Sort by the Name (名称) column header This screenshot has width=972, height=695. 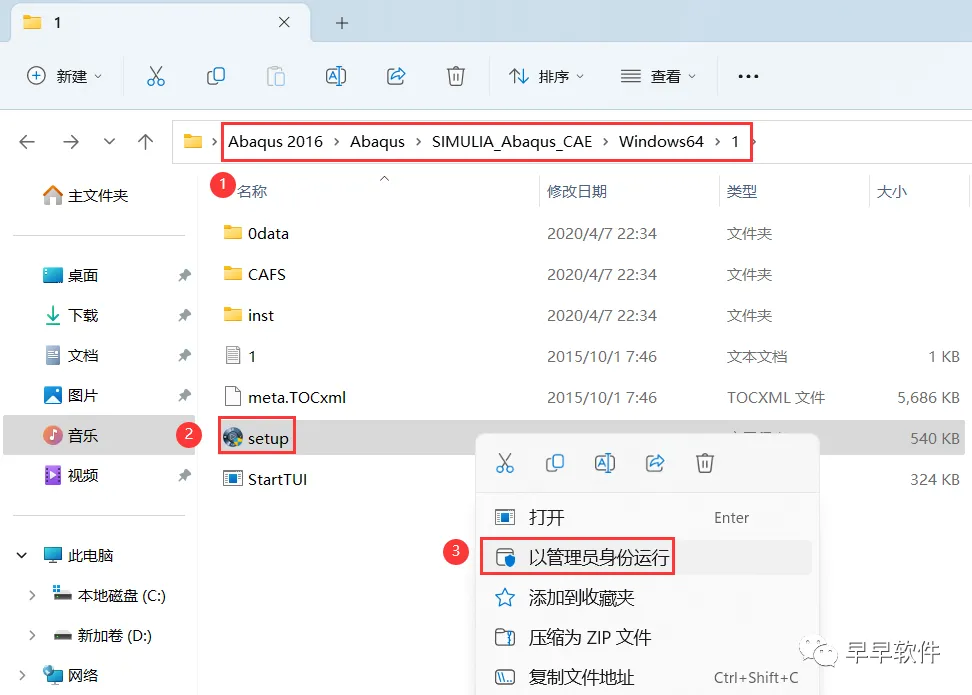[x=252, y=191]
